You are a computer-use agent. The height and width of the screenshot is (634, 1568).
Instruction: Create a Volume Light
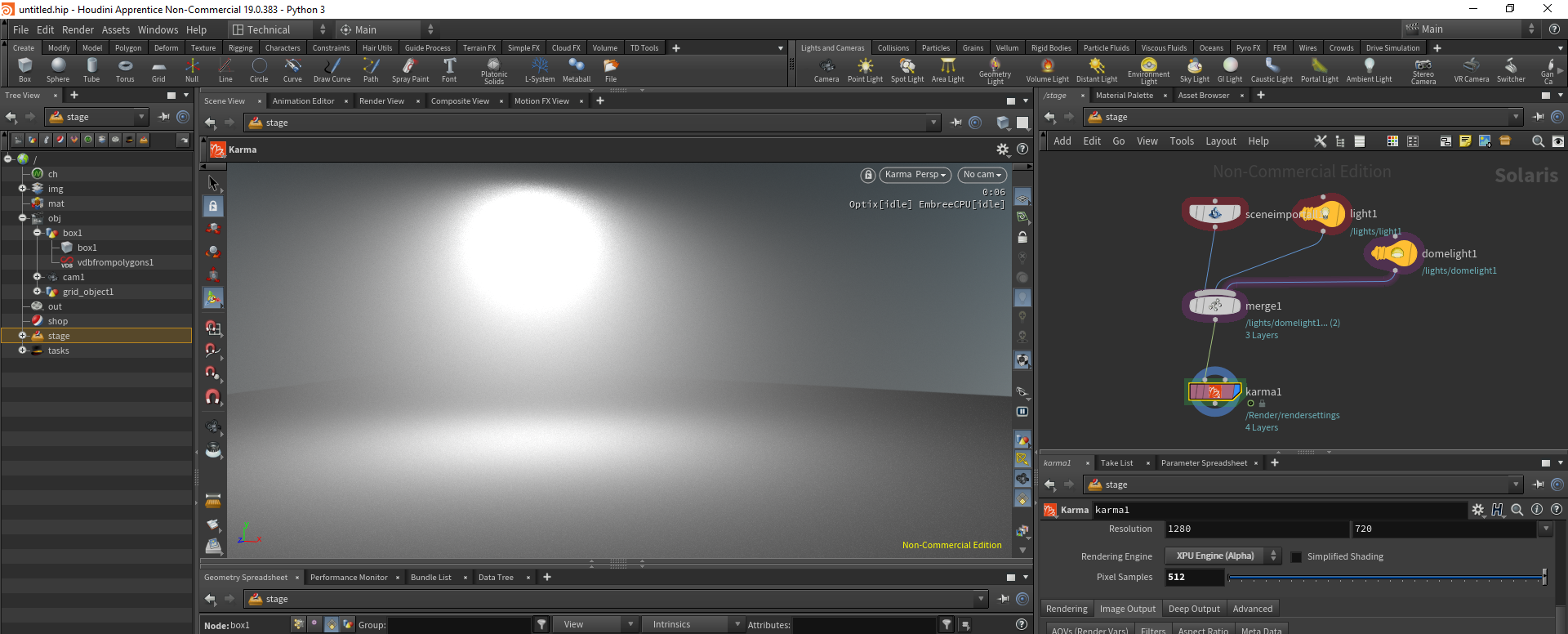tap(1048, 70)
